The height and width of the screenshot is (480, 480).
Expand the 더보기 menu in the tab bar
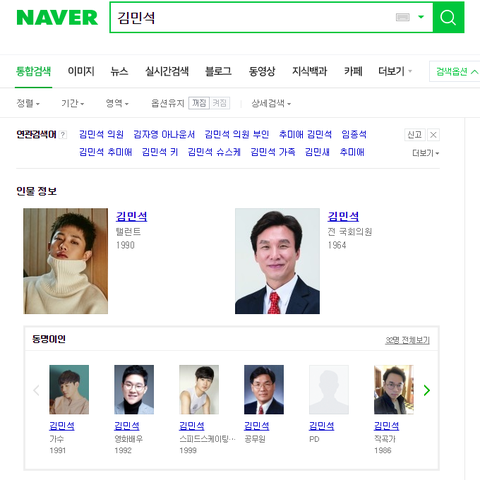pyautogui.click(x=395, y=71)
